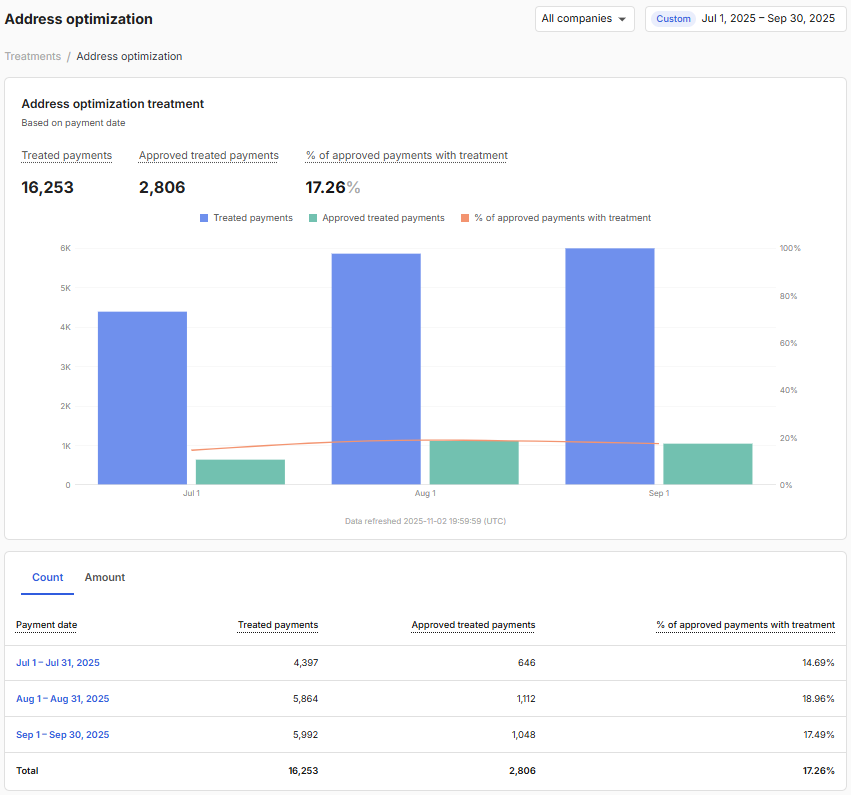Click the July blue Treated payments bar

(142, 400)
